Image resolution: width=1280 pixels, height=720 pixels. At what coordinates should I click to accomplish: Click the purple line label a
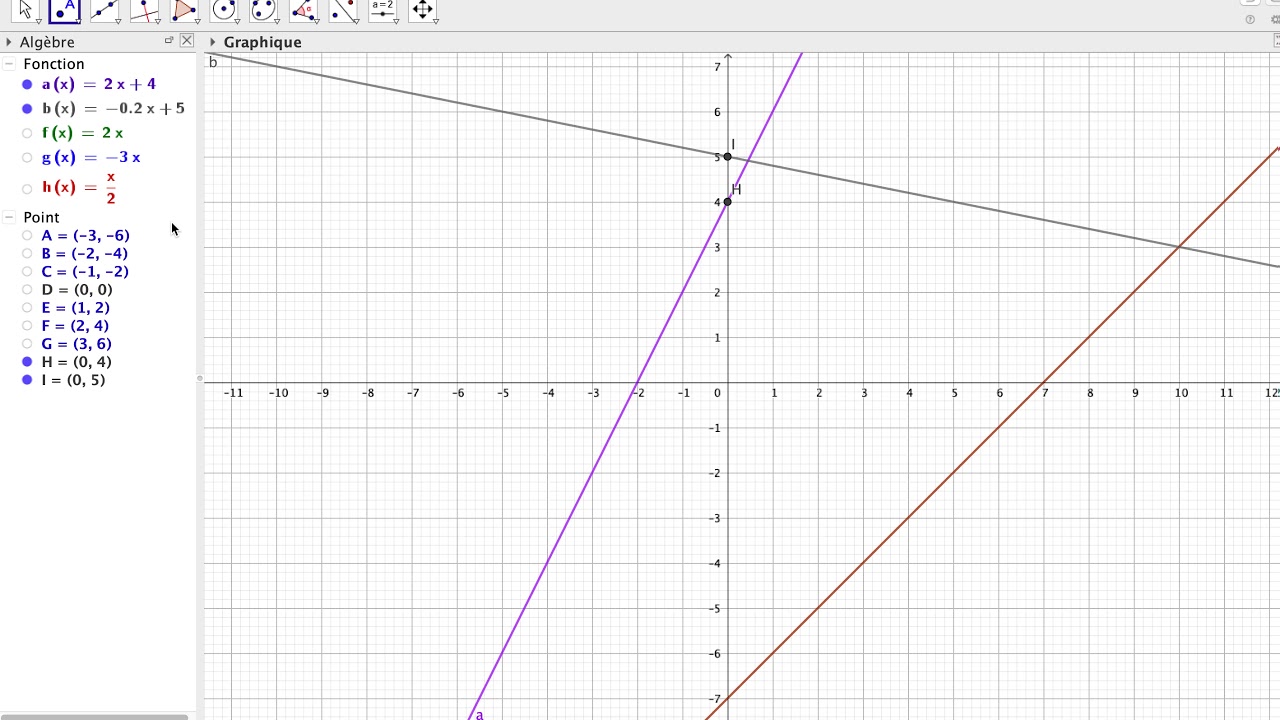coord(479,714)
